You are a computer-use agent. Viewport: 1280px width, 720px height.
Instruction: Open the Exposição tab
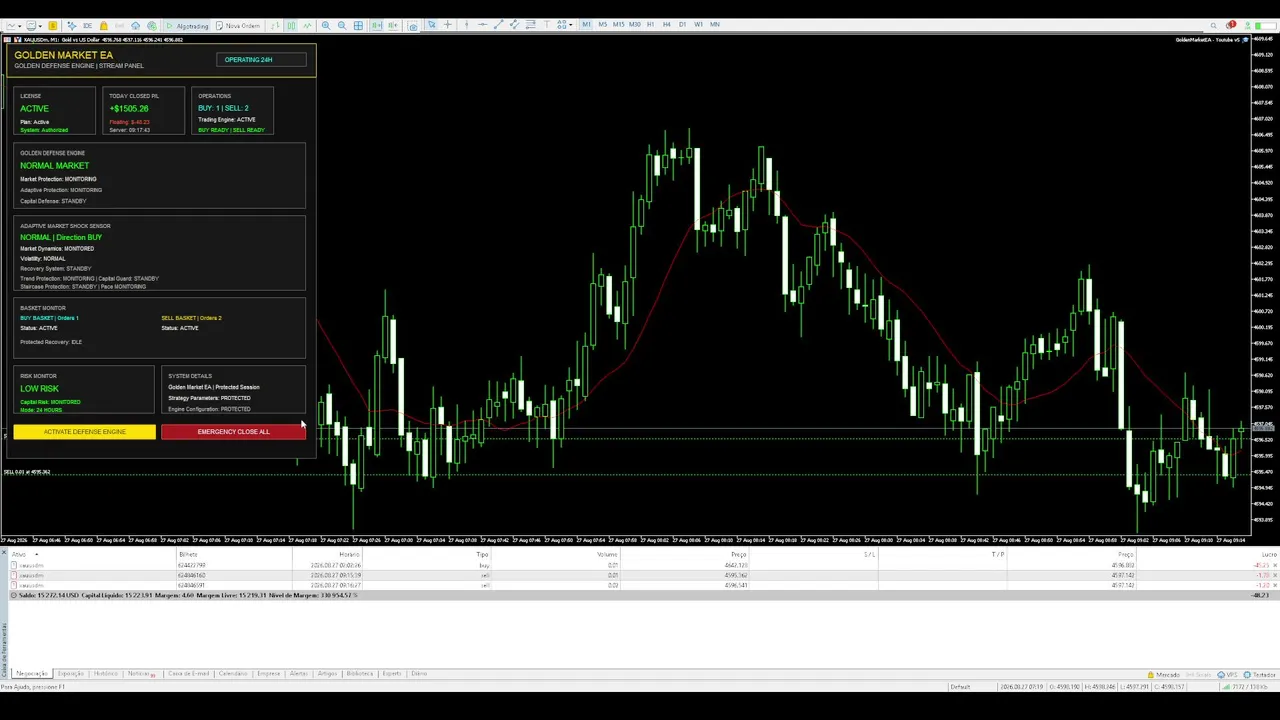tap(71, 674)
